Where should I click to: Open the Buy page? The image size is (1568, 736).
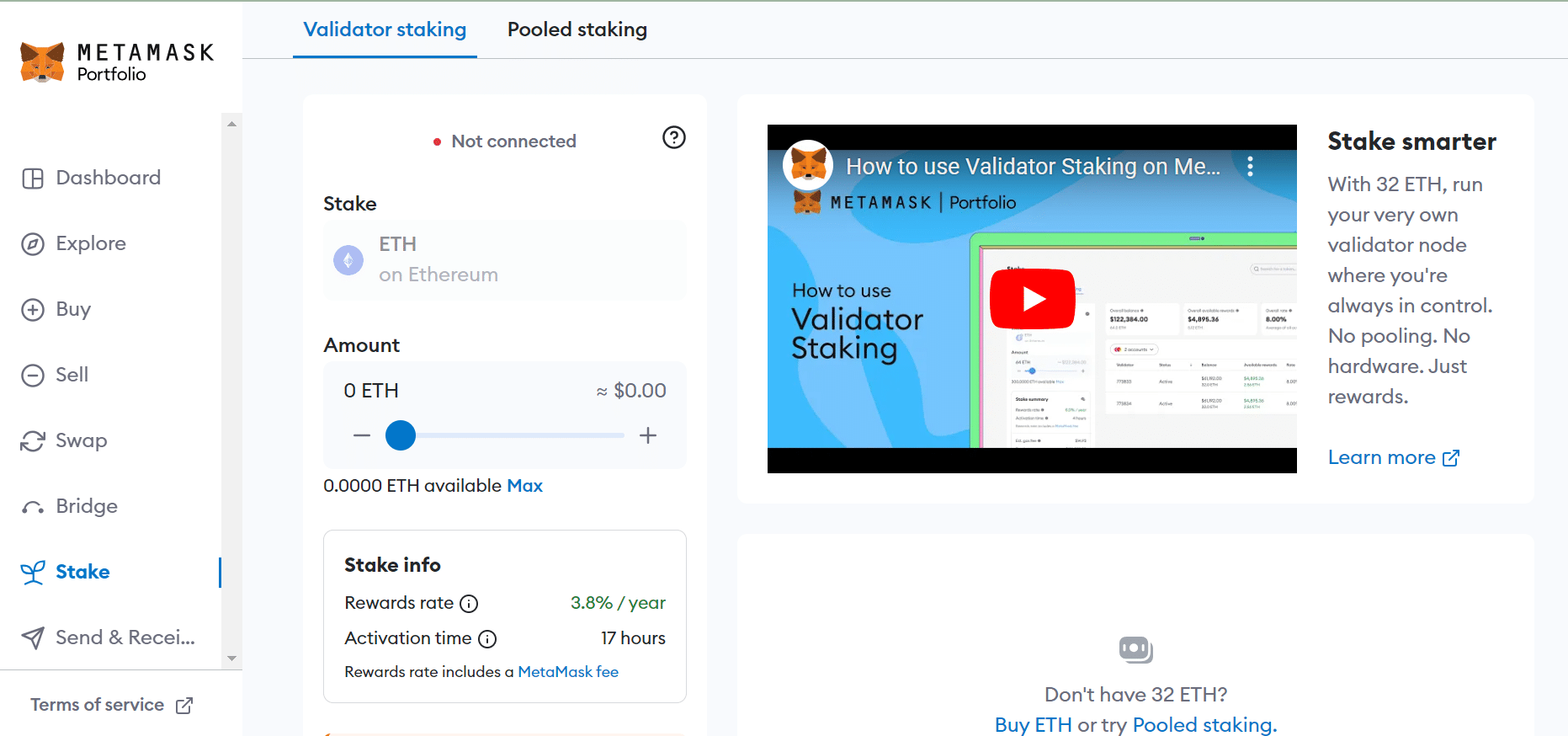(x=73, y=309)
